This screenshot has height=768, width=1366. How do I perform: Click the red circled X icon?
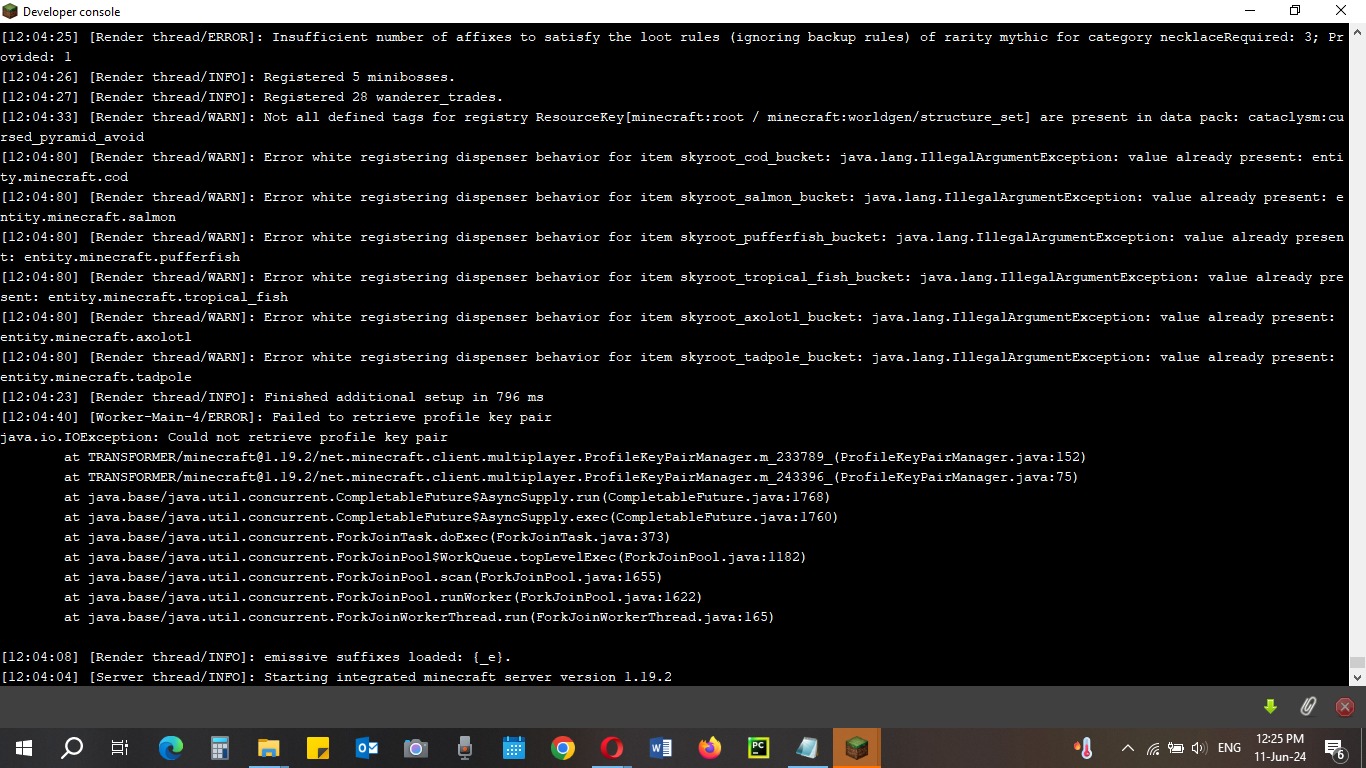(1345, 707)
